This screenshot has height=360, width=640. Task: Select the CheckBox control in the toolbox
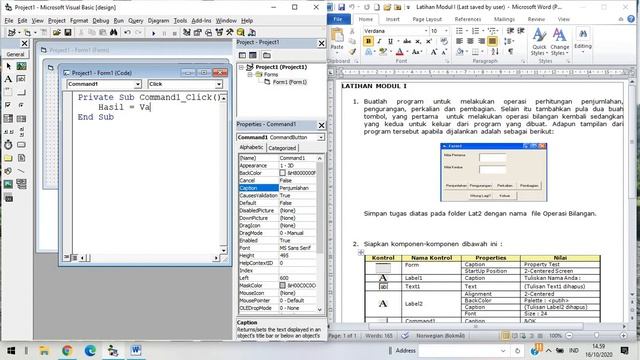[8, 105]
